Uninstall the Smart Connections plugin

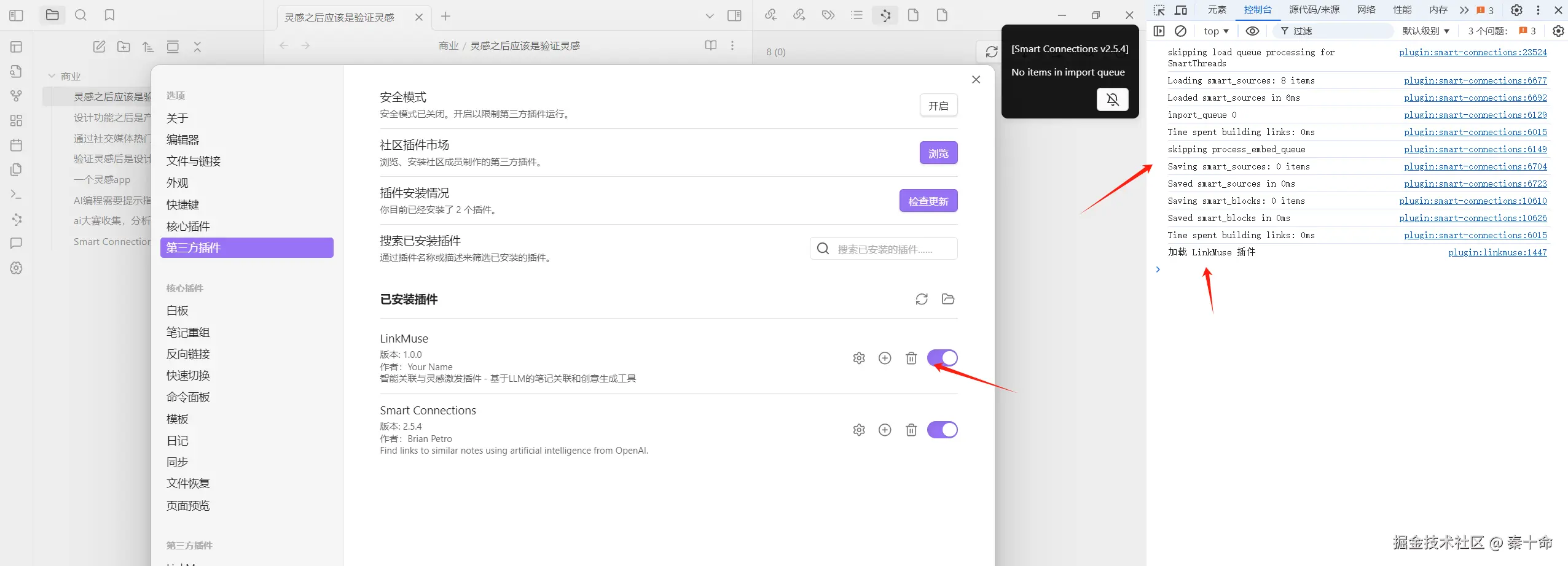coord(911,430)
